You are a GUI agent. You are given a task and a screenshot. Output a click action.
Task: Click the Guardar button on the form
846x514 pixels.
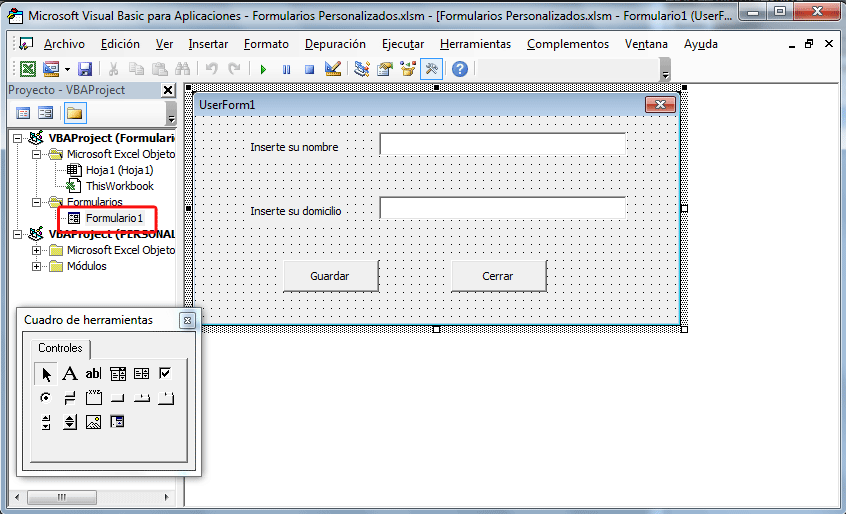point(330,276)
